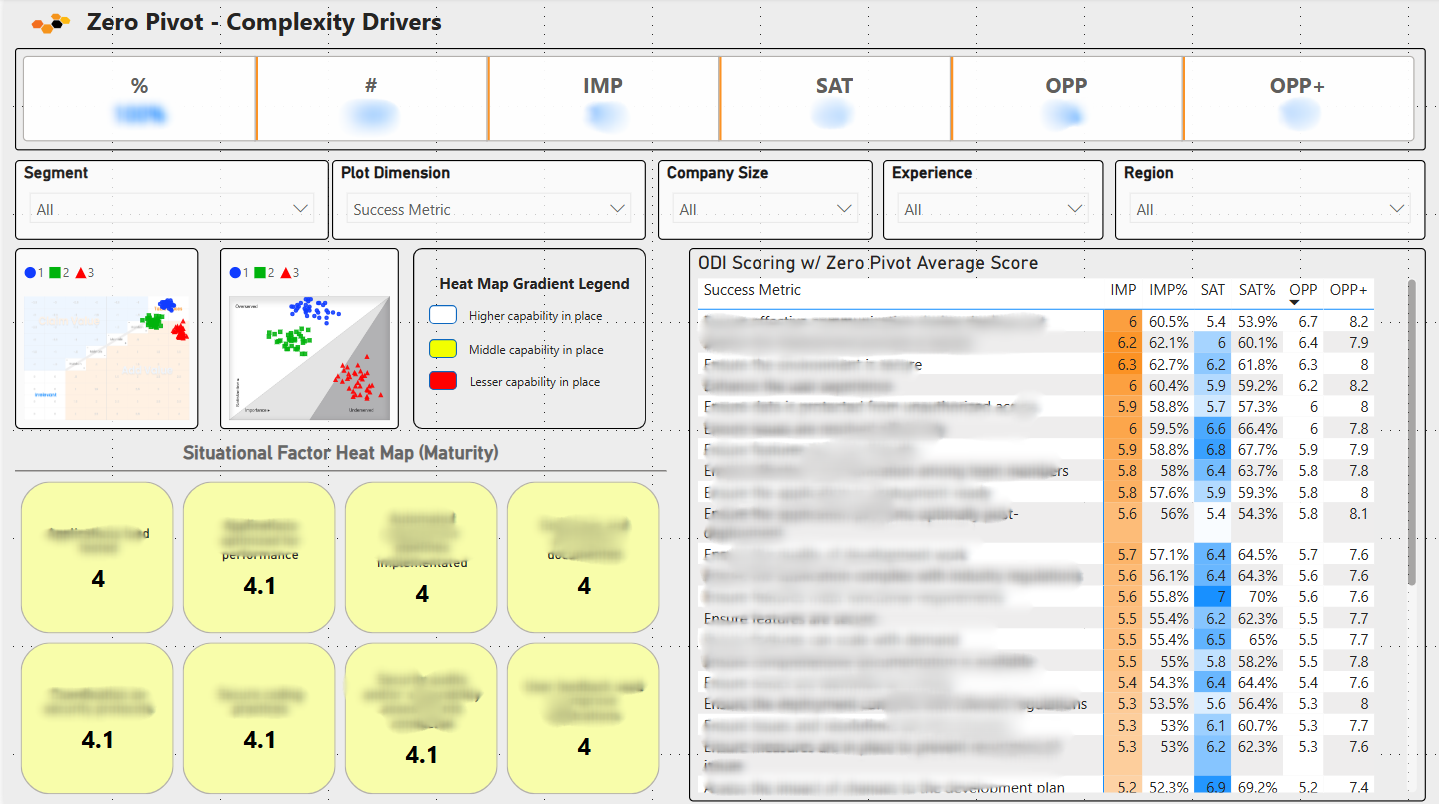Sort table by IMP% column header
This screenshot has height=804, width=1439.
[1168, 290]
